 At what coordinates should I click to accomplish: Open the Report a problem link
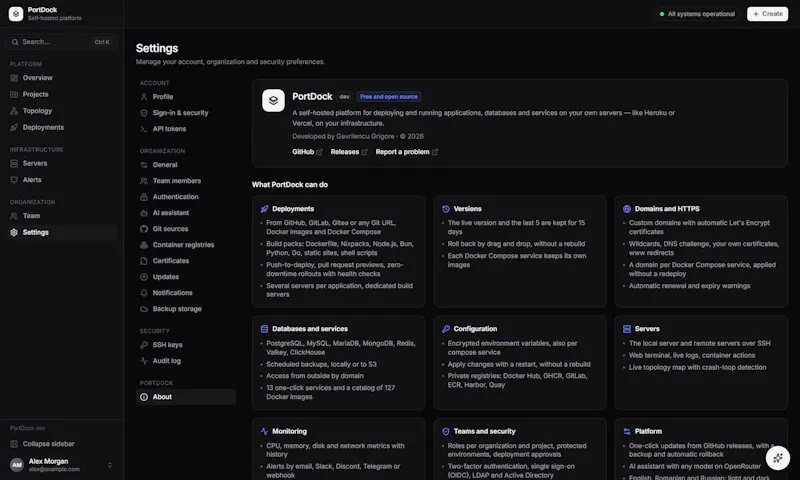pyautogui.click(x=407, y=152)
